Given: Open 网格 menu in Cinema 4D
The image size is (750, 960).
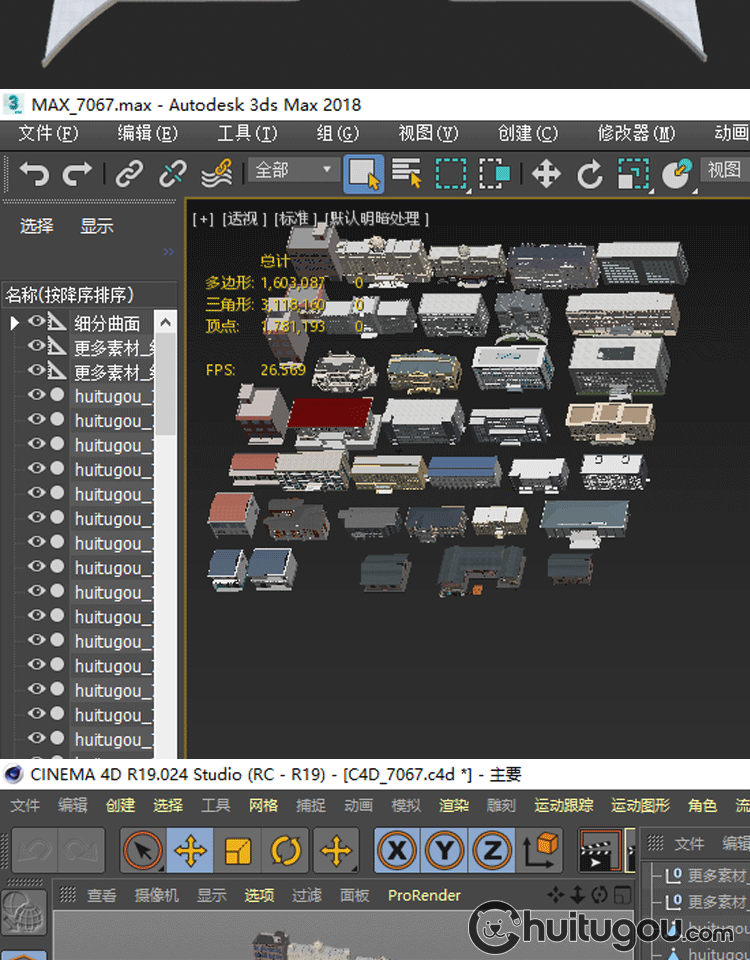Looking at the screenshot, I should (263, 805).
